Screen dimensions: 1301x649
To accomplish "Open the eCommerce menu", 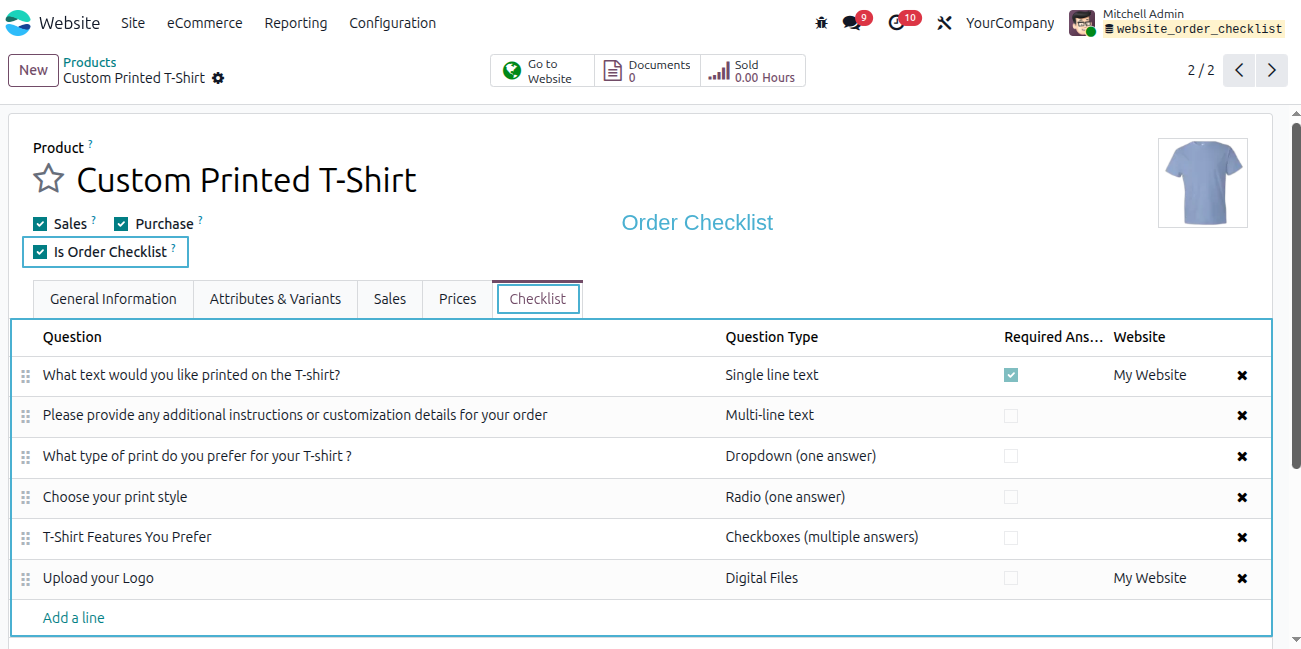I will [x=205, y=23].
